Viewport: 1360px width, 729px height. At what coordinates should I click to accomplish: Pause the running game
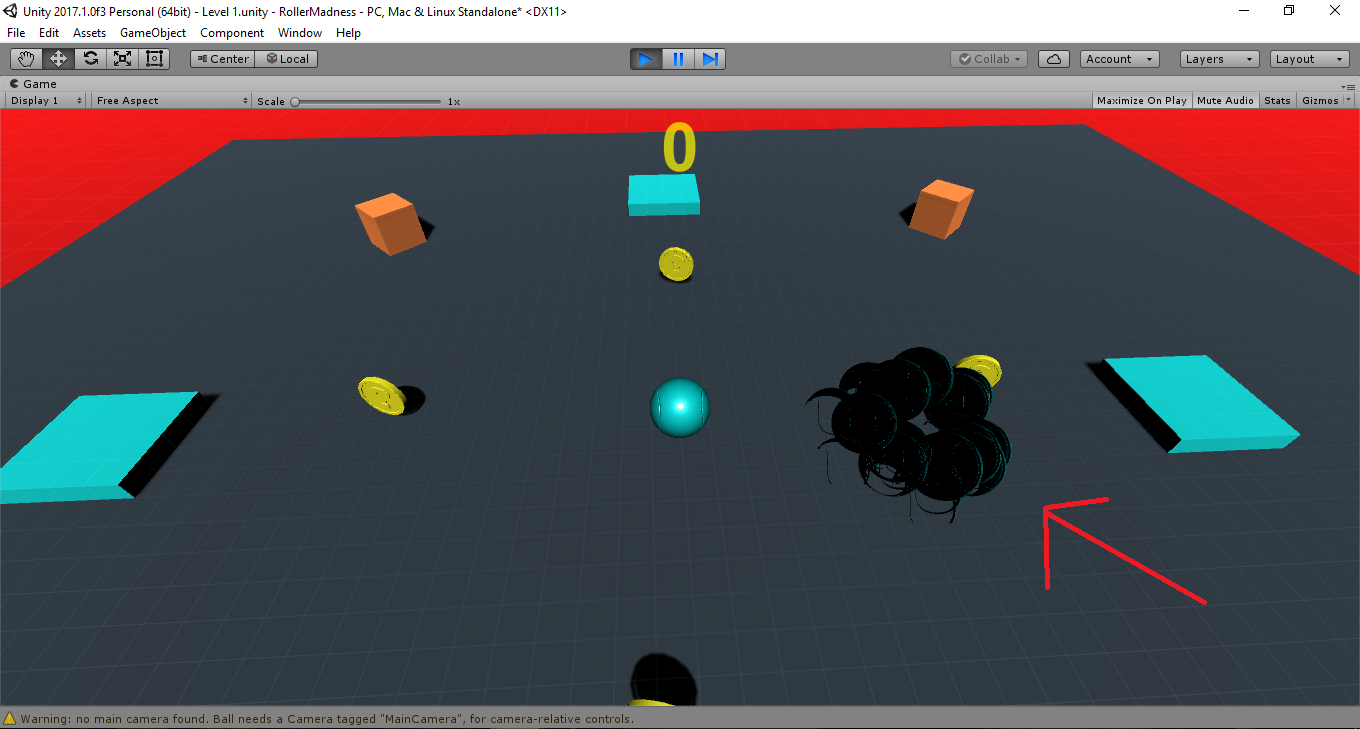678,59
